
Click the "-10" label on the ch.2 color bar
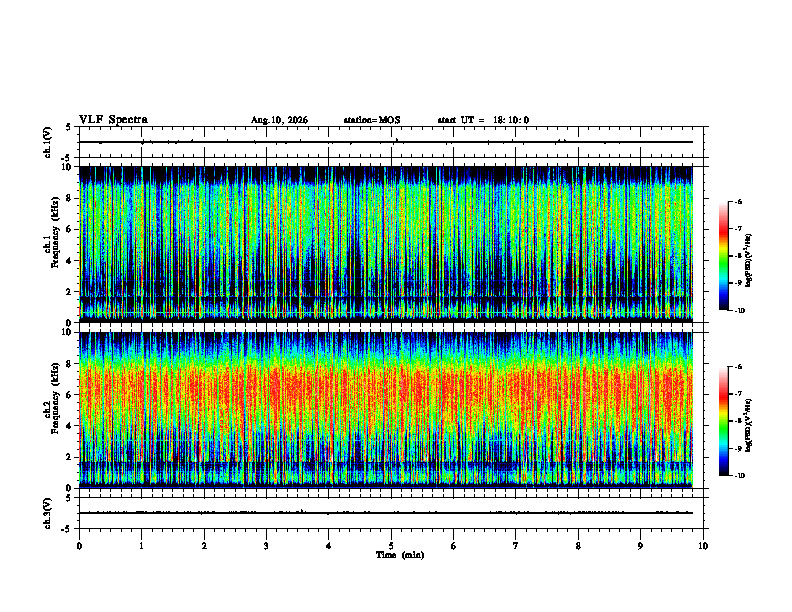(x=739, y=475)
